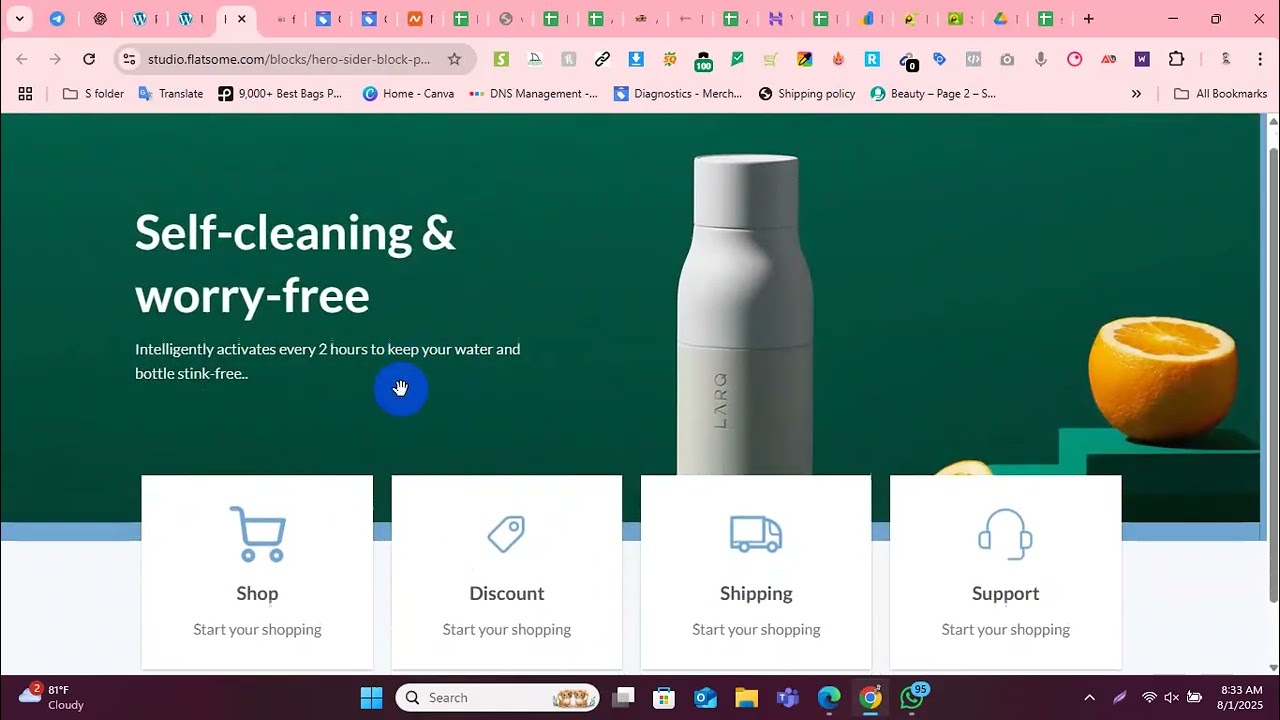
Task: Click the microphone extension icon
Action: [x=1041, y=59]
